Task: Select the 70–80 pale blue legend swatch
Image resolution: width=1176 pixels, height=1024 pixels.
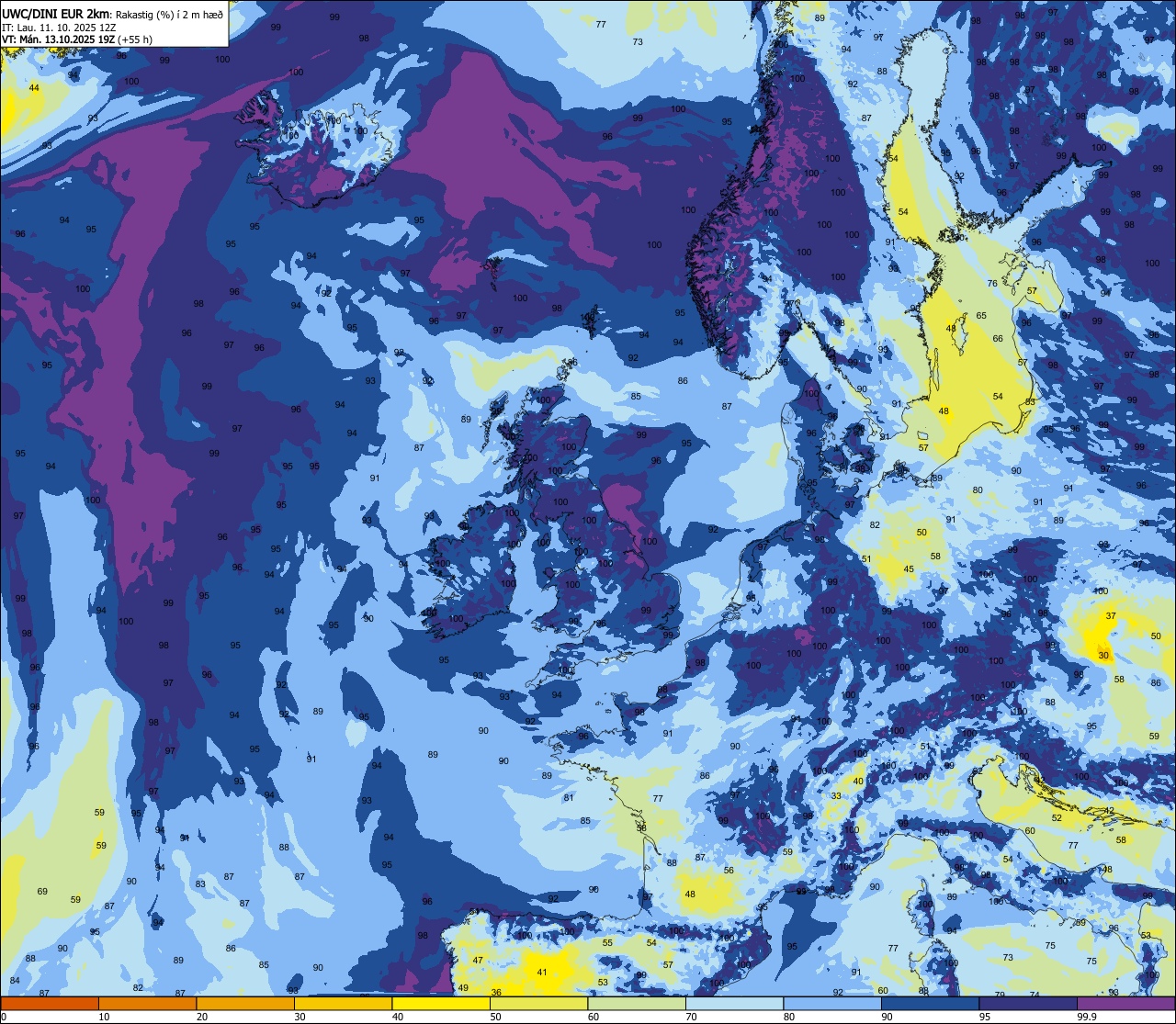Action: (734, 1004)
